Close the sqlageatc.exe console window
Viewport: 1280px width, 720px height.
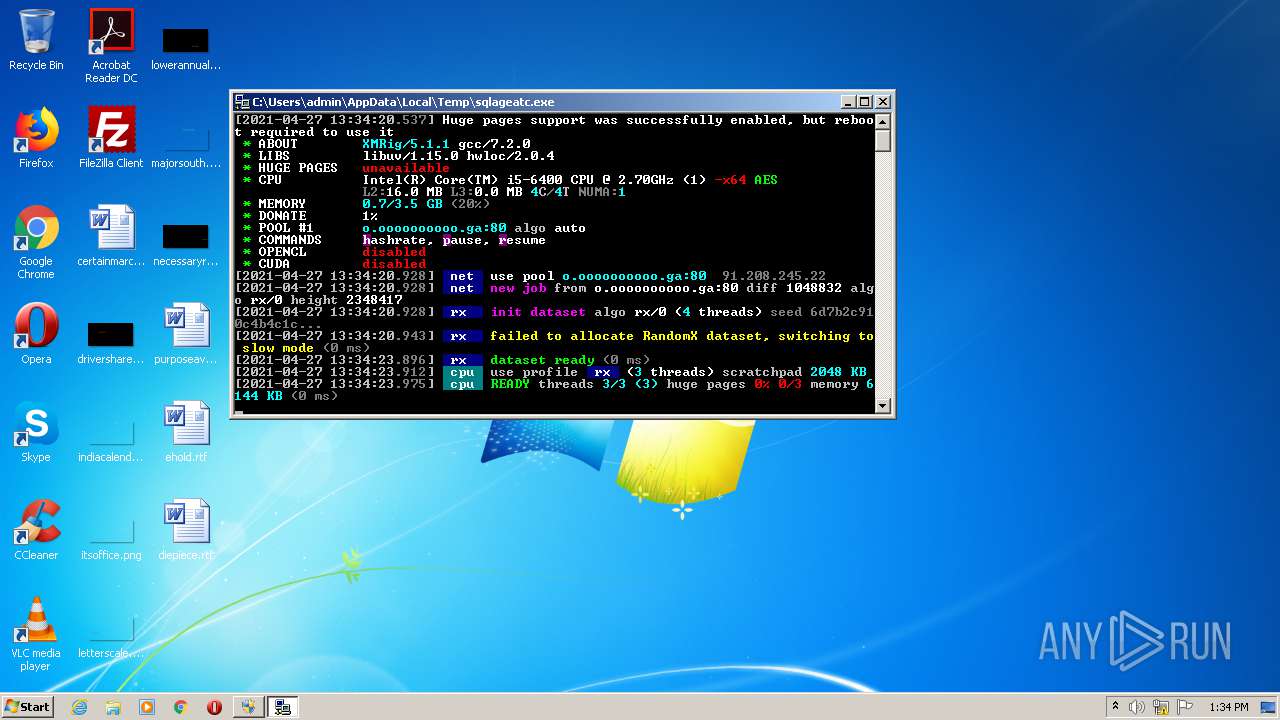point(883,102)
